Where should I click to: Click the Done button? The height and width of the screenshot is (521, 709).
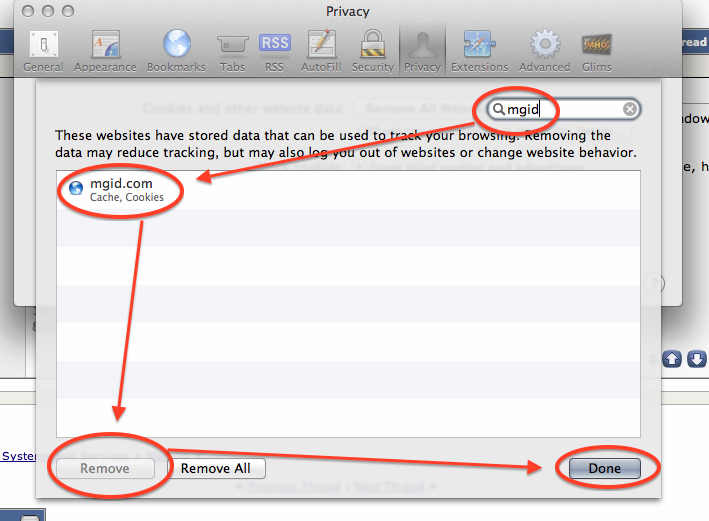pyautogui.click(x=605, y=469)
